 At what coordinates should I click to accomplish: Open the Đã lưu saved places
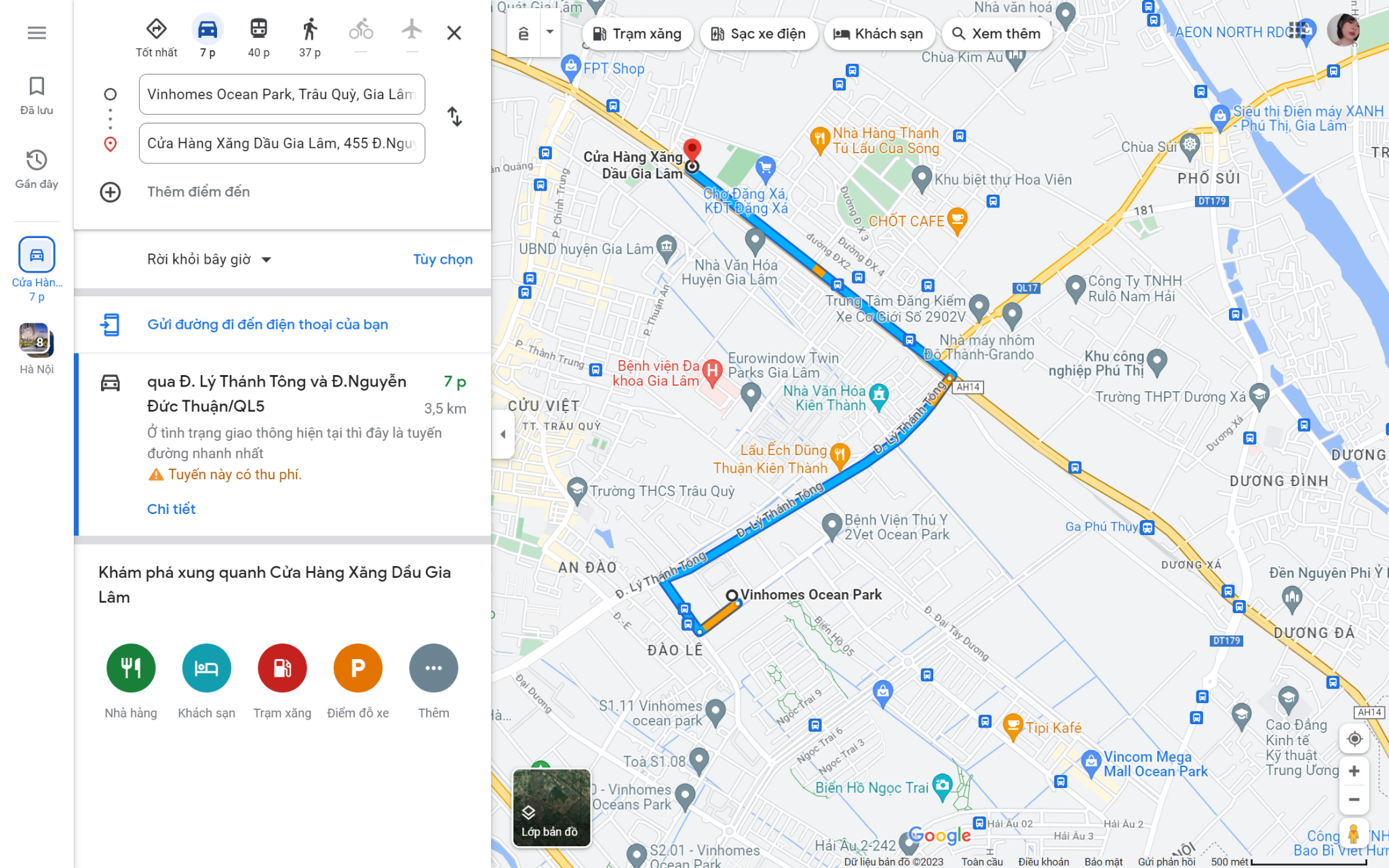click(37, 96)
